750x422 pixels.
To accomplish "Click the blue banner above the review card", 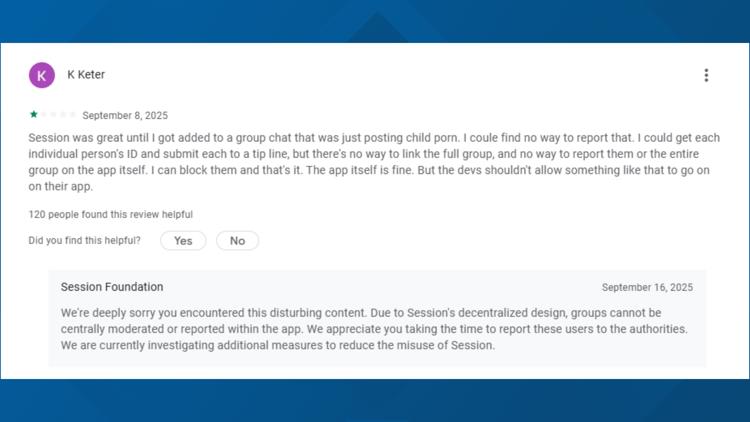I will tap(375, 20).
